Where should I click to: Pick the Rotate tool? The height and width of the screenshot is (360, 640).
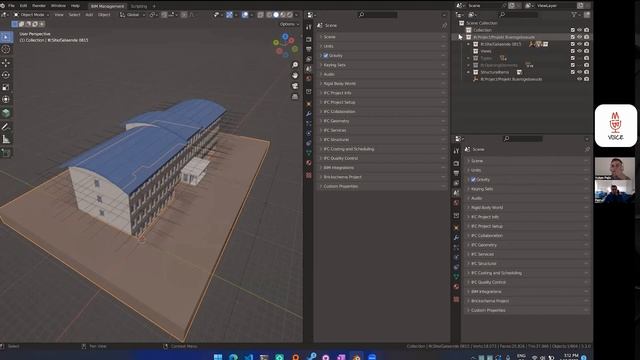pos(6,75)
